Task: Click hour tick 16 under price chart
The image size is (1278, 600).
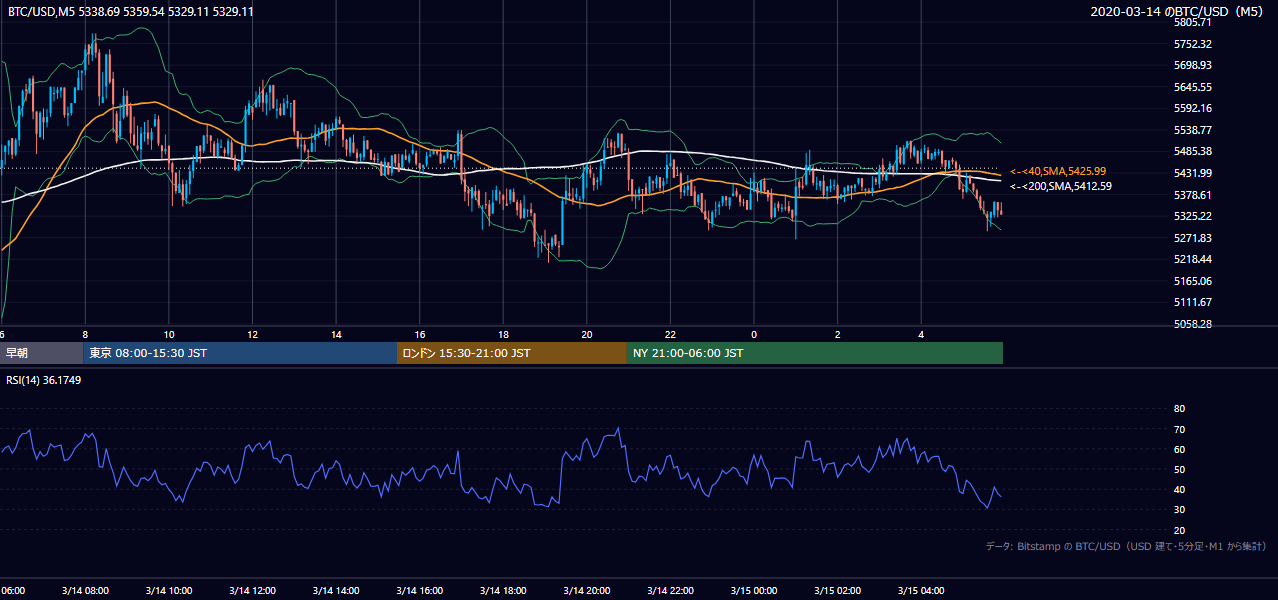Action: (x=420, y=334)
